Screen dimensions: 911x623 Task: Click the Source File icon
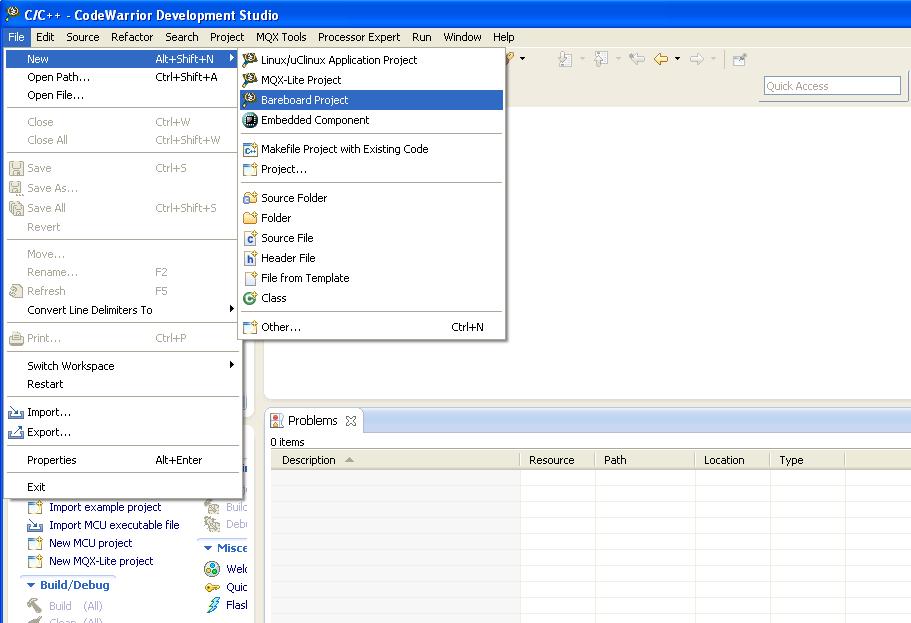tap(250, 238)
